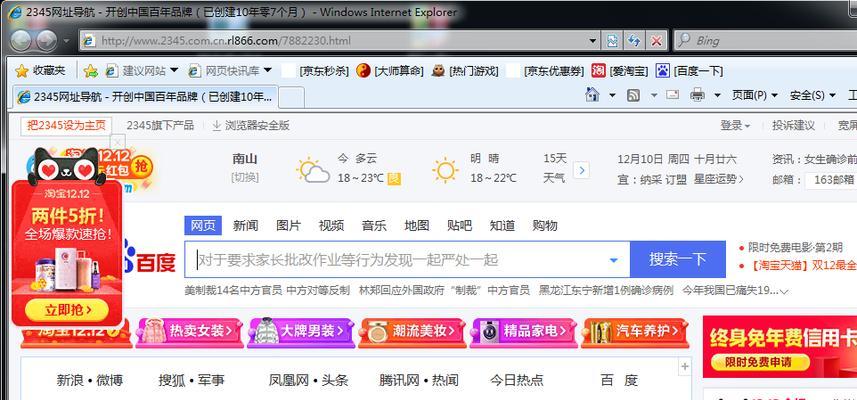Open the address bar dropdown arrow
This screenshot has height=400, width=857.
click(x=593, y=40)
